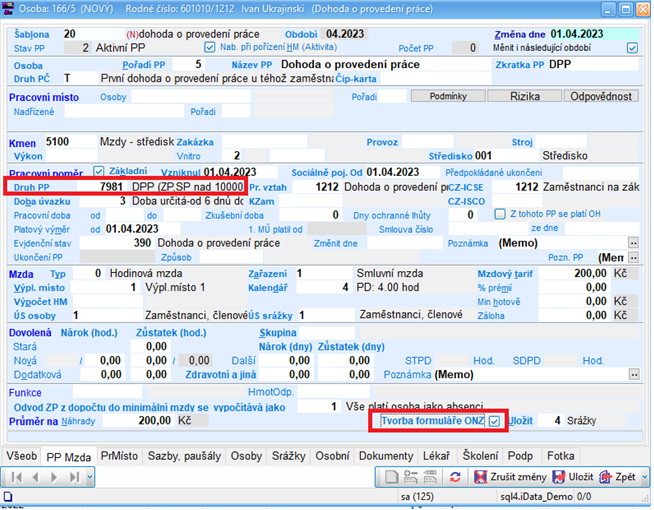The width and height of the screenshot is (654, 510).
Task: Uncheck 'Měnit i následující období' checkbox
Action: coord(631,47)
